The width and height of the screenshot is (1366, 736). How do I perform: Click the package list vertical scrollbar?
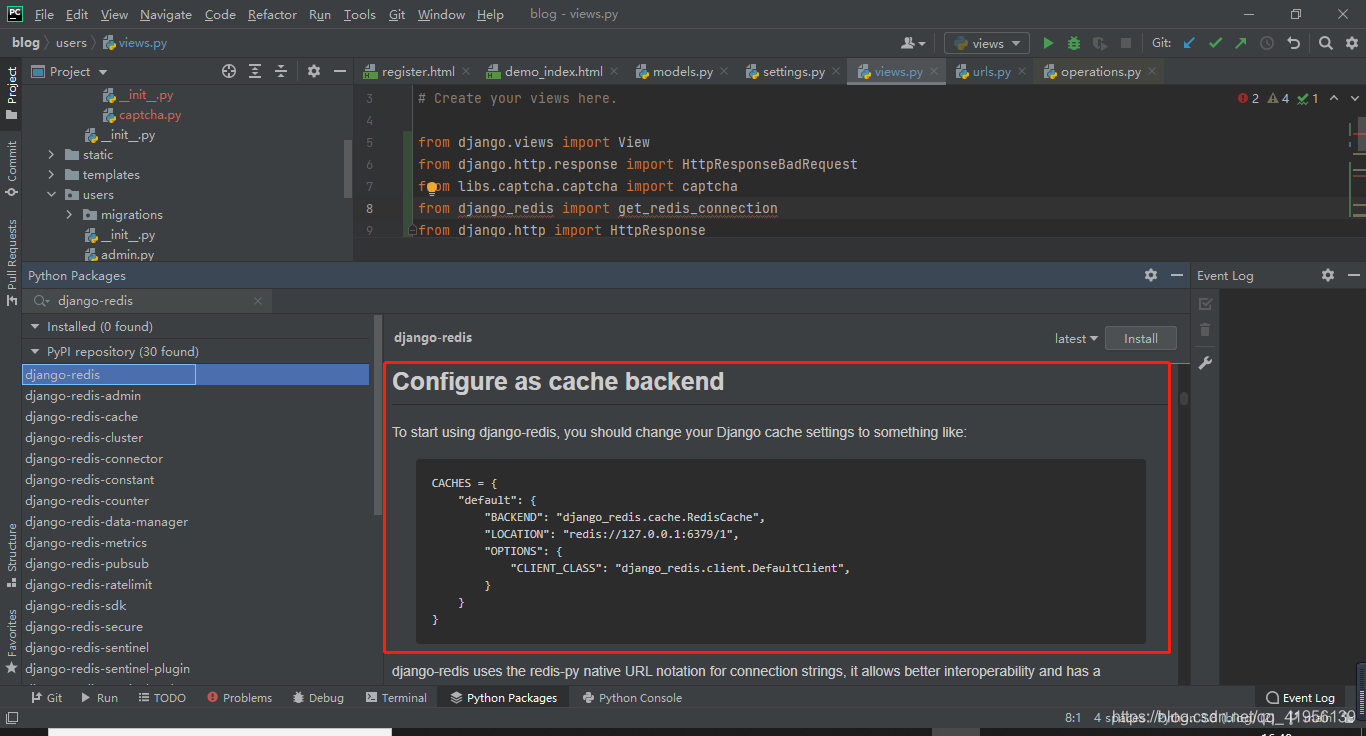click(x=377, y=415)
